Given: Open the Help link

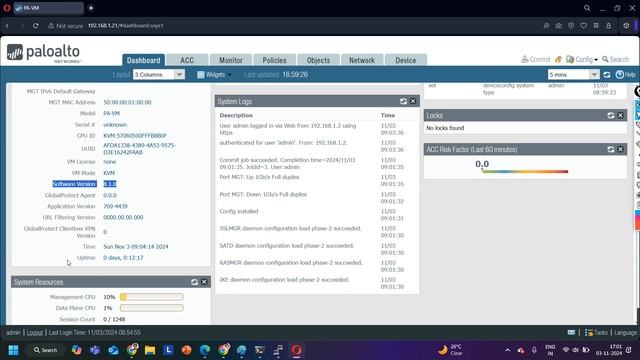Looking at the screenshot, I should [x=626, y=75].
